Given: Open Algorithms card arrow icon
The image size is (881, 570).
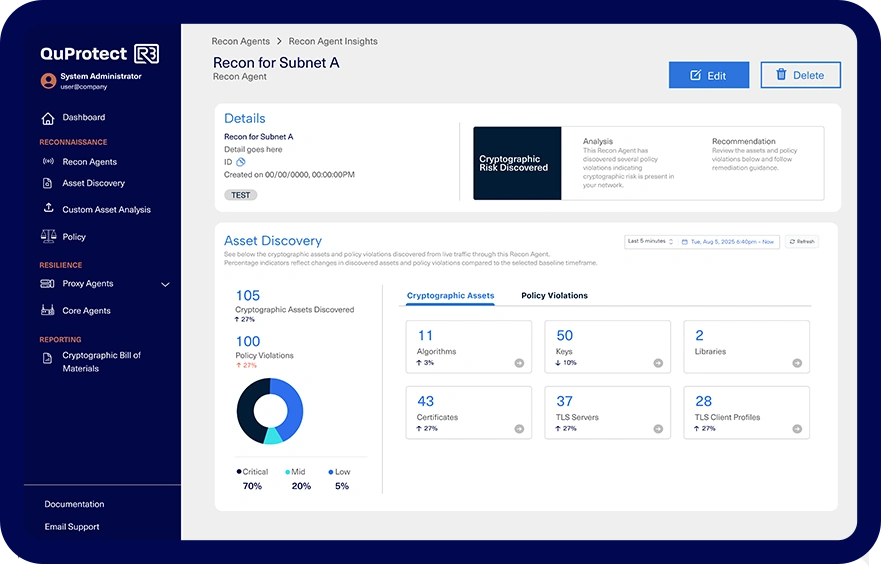Looking at the screenshot, I should (519, 363).
